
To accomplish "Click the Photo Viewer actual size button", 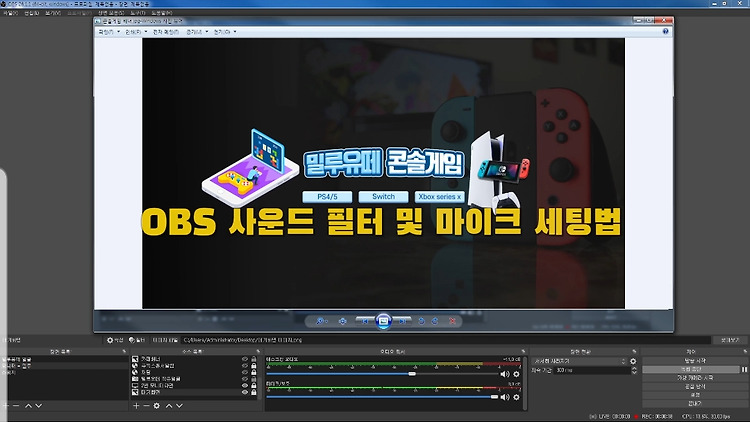I will [342, 321].
